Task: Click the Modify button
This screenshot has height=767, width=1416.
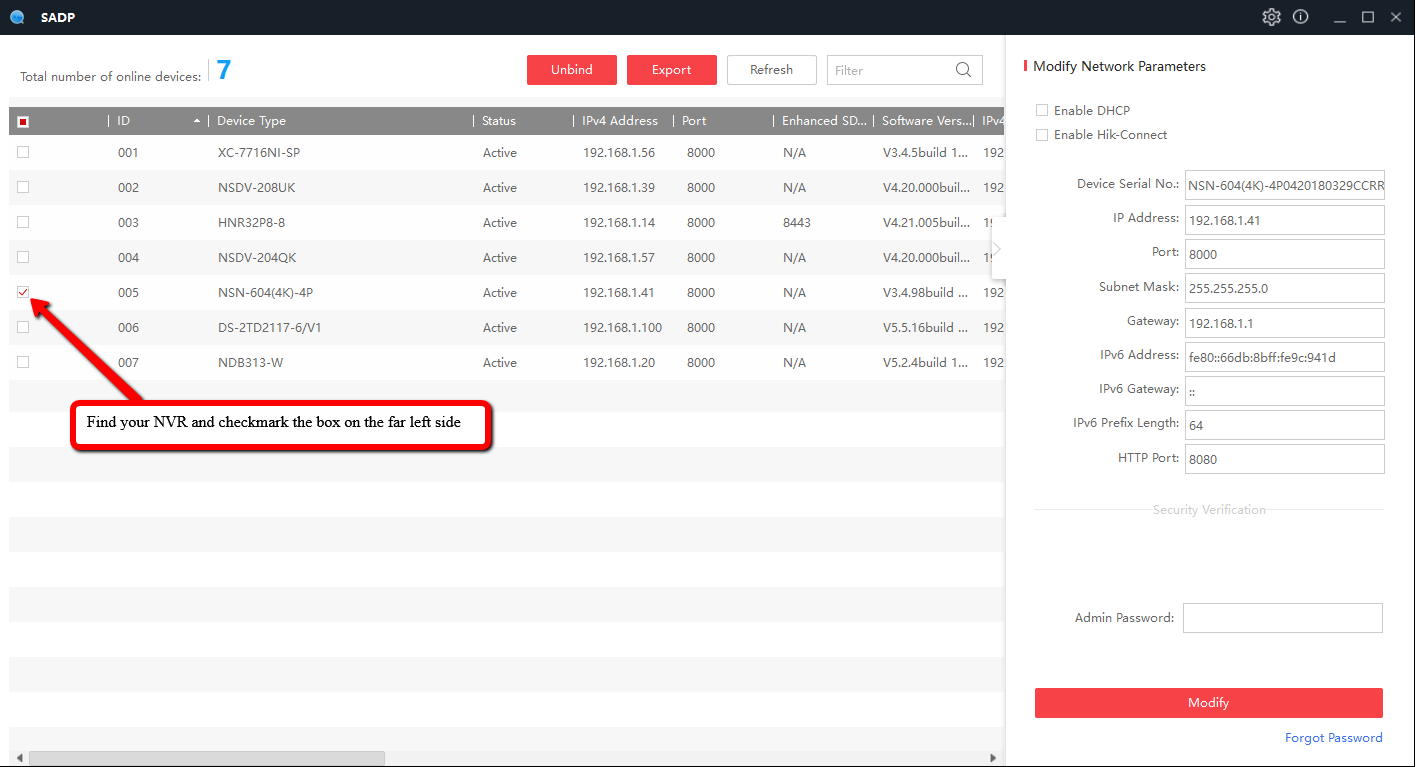Action: coord(1209,703)
